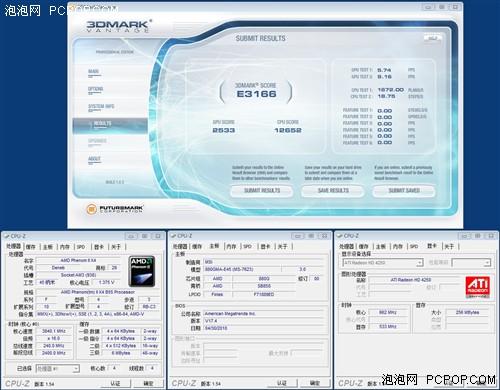Select the Deneb code name field

click(x=58, y=268)
